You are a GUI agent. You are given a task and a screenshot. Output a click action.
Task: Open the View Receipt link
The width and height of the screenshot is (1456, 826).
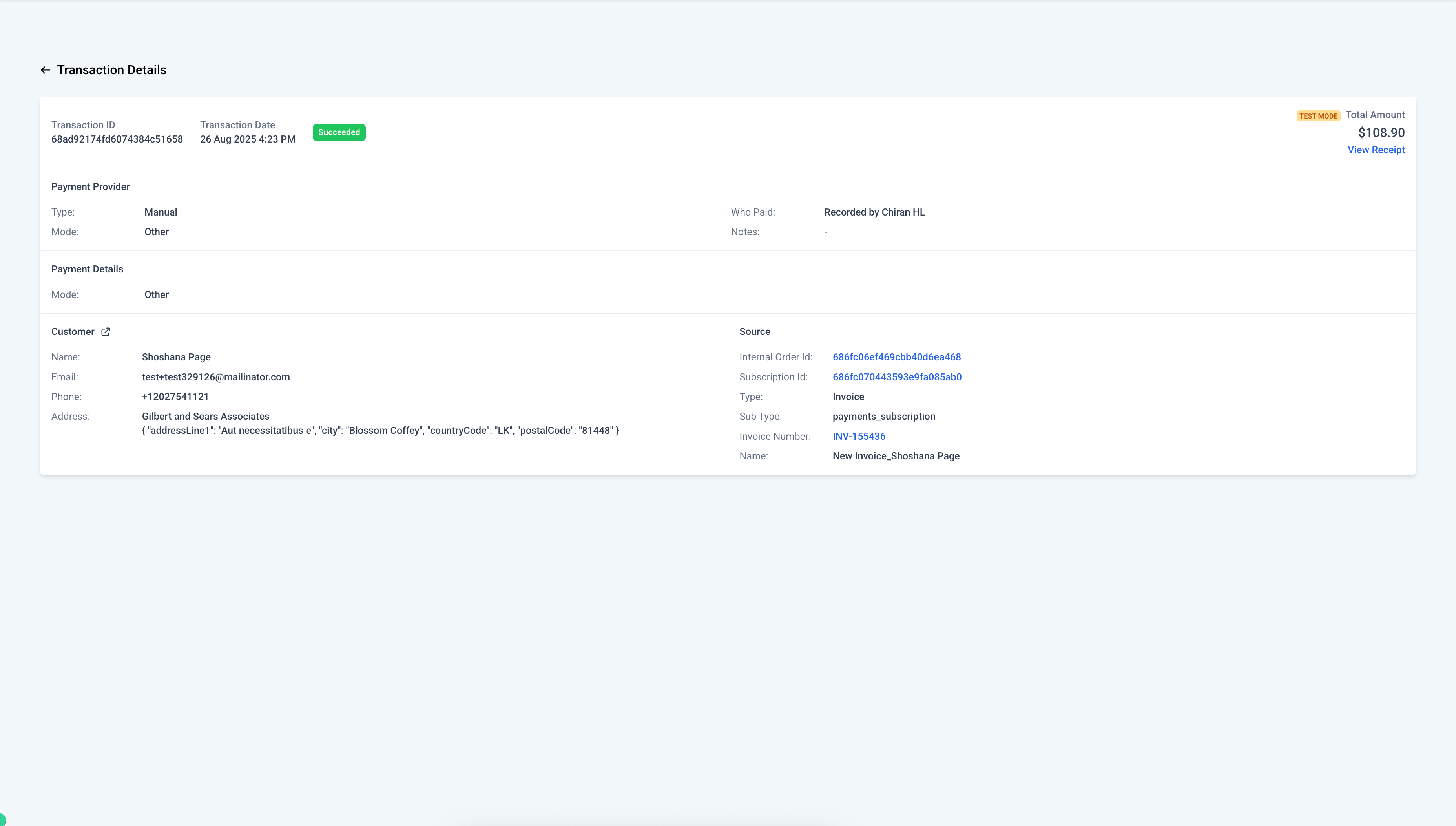tap(1376, 150)
